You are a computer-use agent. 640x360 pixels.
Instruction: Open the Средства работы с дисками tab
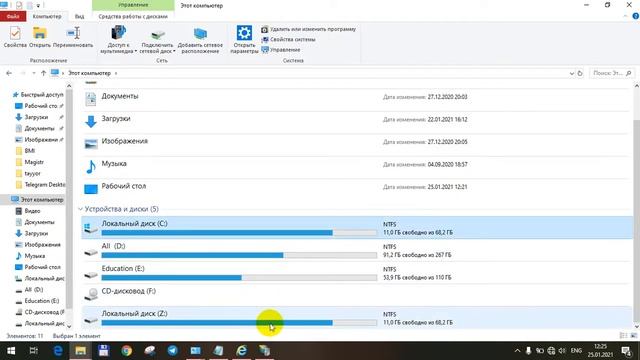coord(133,16)
